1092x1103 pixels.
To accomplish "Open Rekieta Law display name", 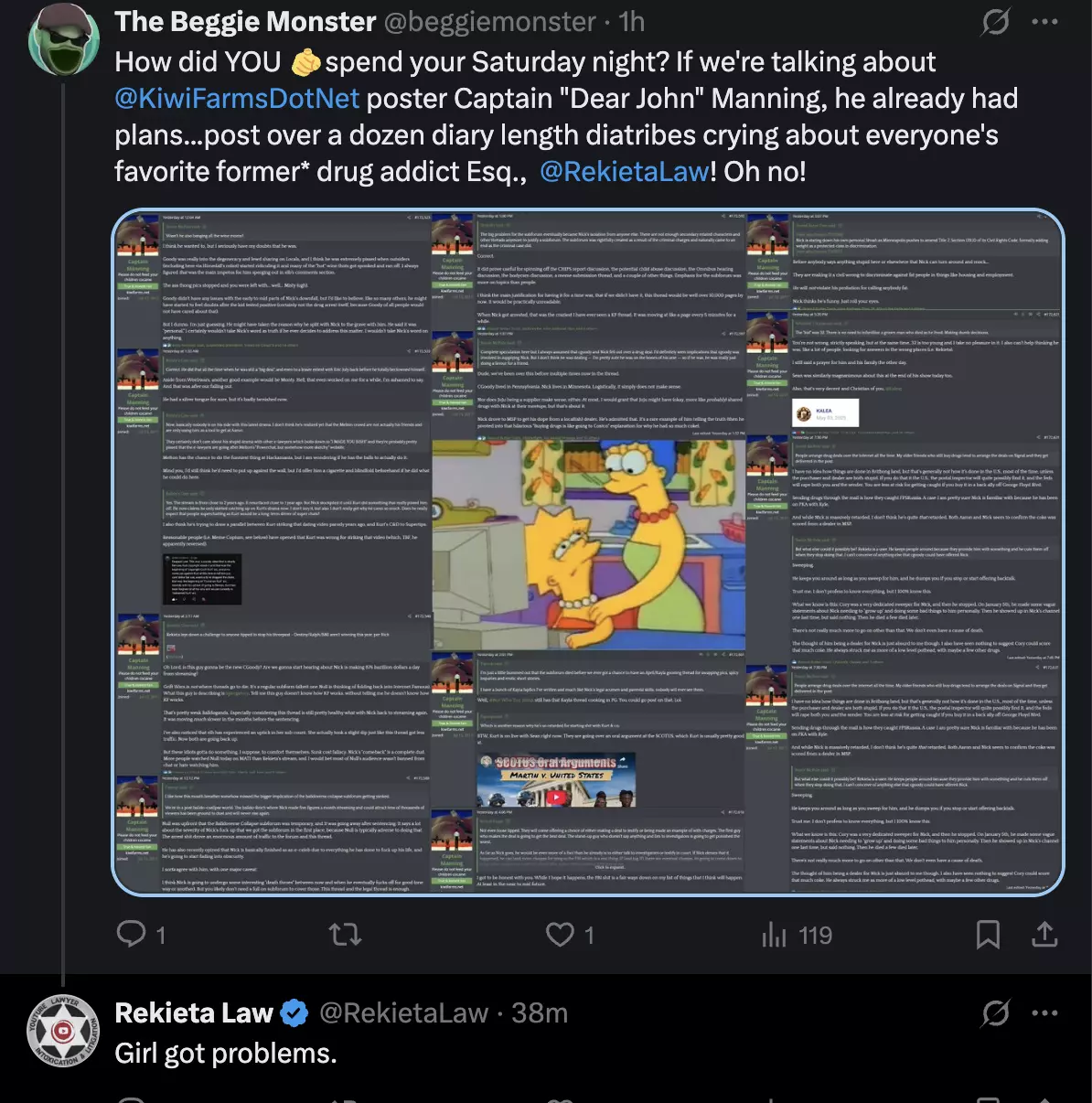I will pyautogui.click(x=194, y=1012).
